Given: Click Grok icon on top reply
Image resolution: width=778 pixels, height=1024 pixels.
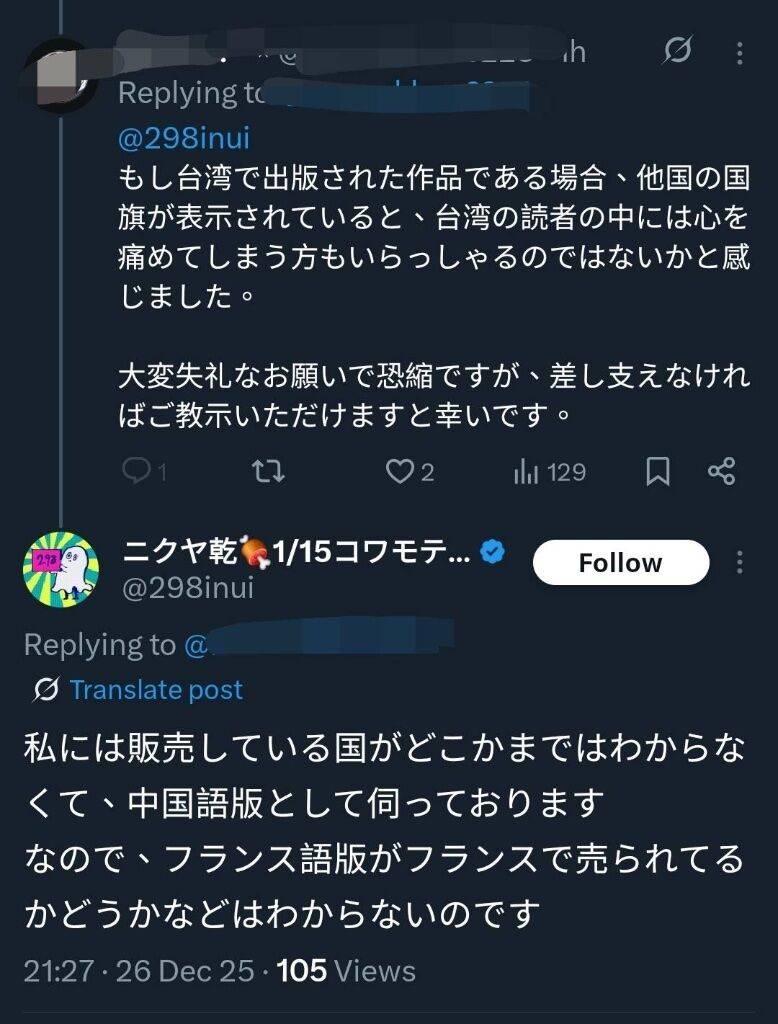Looking at the screenshot, I should pos(678,51).
